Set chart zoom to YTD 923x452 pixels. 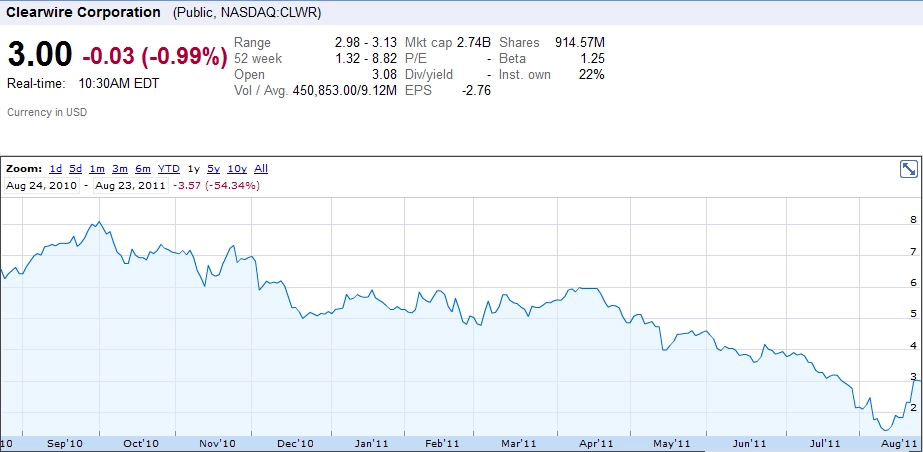coord(169,169)
